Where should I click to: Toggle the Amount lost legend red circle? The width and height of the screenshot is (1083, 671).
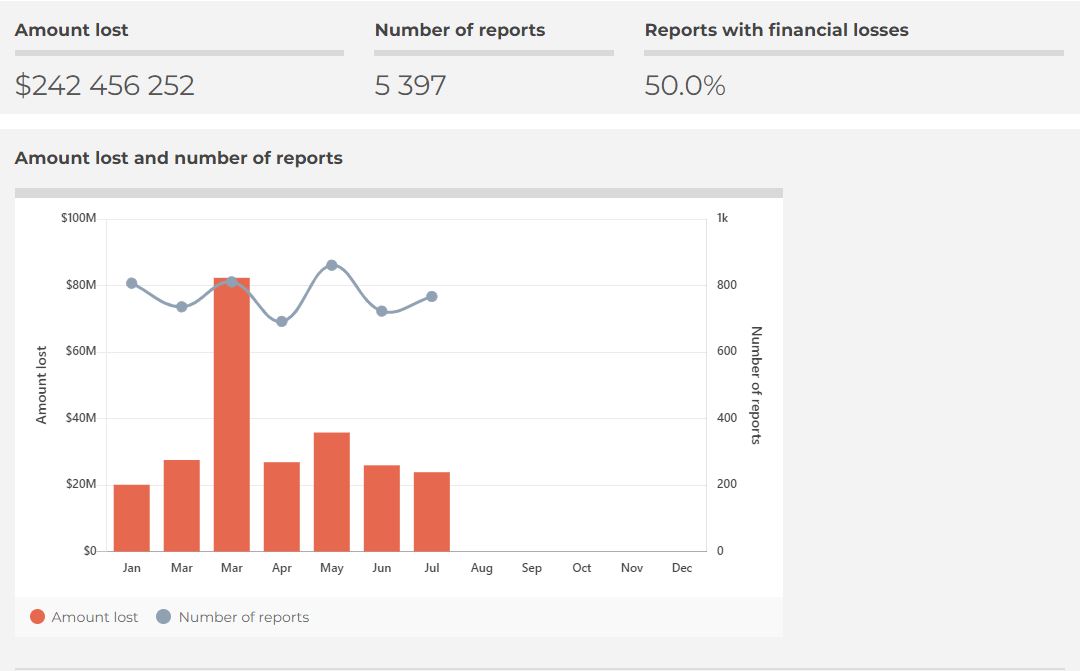(38, 617)
